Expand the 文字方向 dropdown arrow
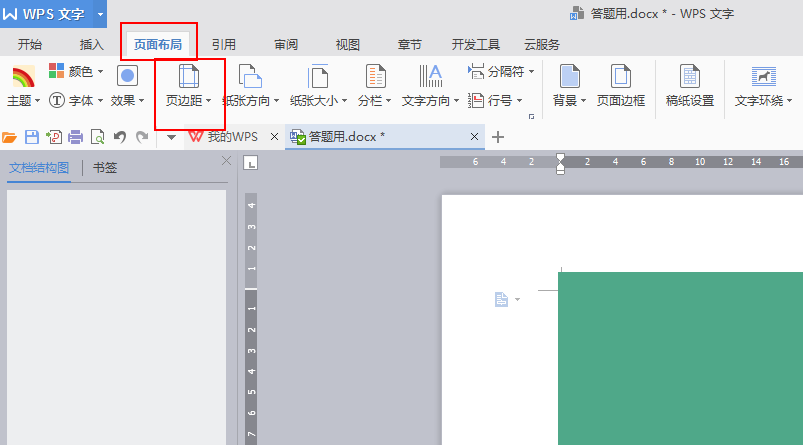This screenshot has width=803, height=445. click(456, 101)
